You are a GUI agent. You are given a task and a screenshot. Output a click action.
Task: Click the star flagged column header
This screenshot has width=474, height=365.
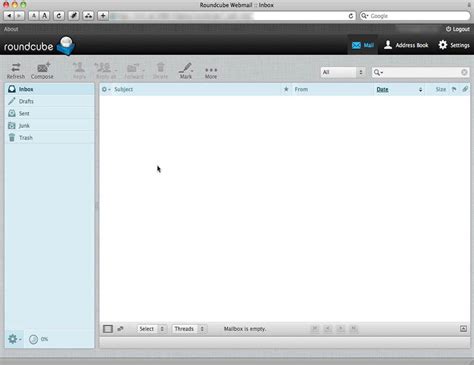tap(286, 89)
